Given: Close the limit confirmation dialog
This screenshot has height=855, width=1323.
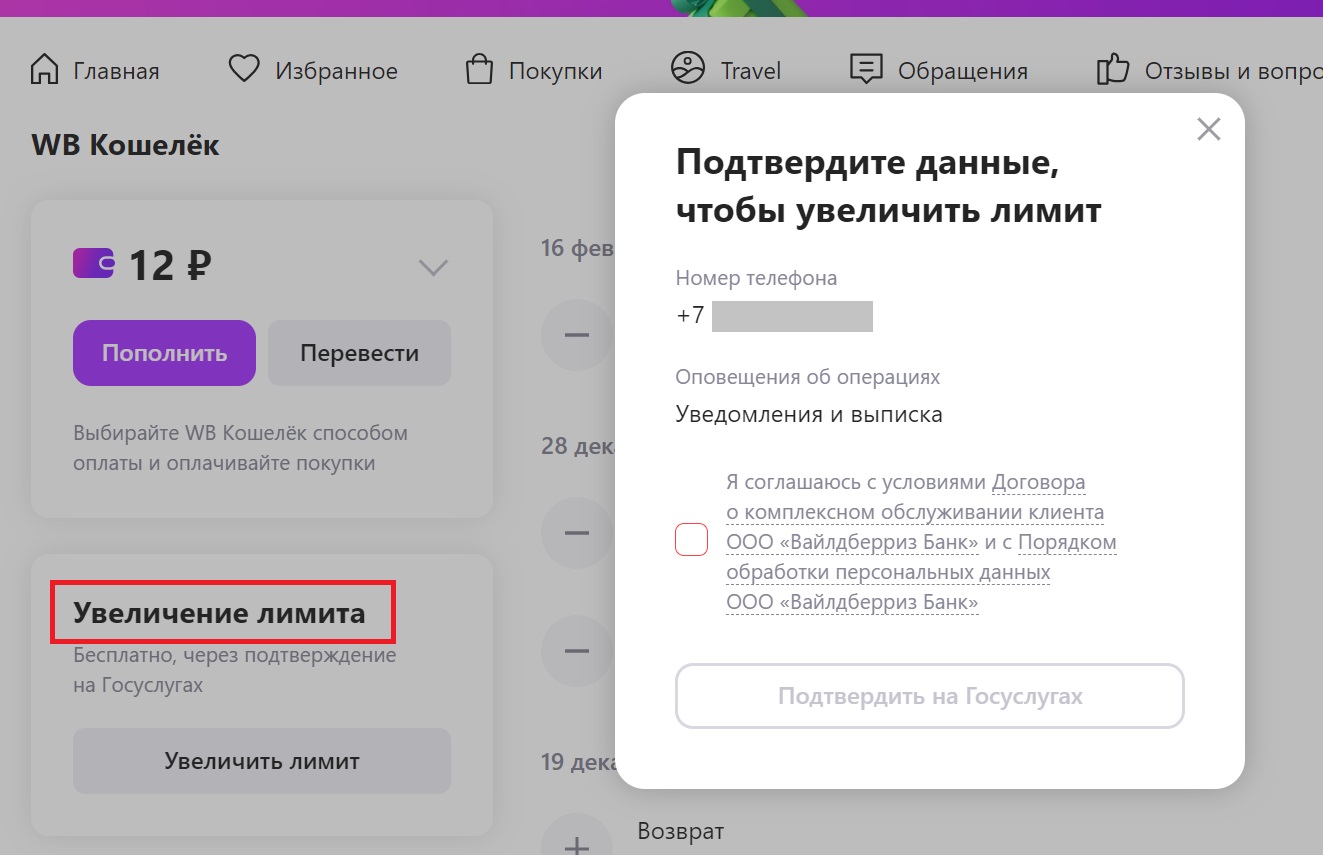Looking at the screenshot, I should 1208,129.
